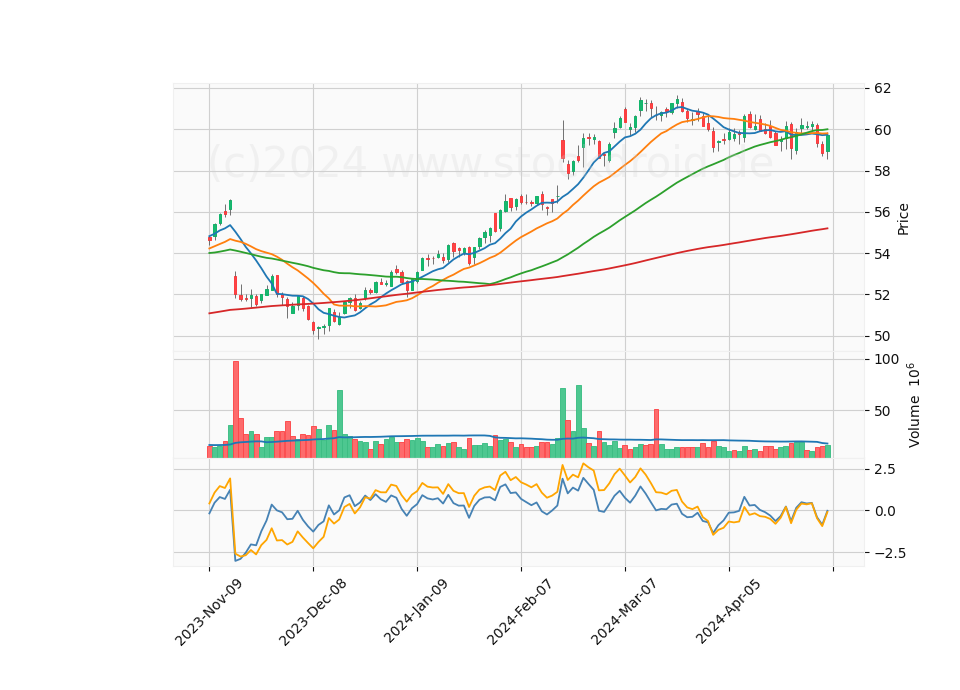Click the 52 price tick label
960x690 pixels.
pyautogui.click(x=882, y=295)
